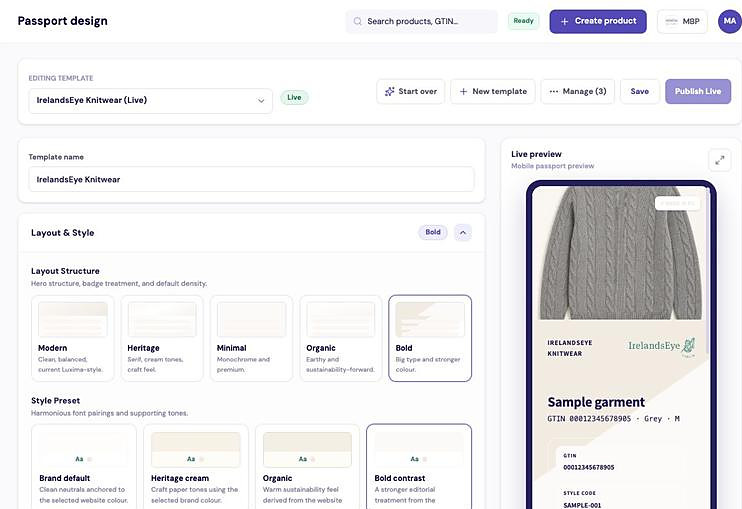The image size is (742, 509).
Task: Collapse the Layout & Style section
Action: [463, 232]
